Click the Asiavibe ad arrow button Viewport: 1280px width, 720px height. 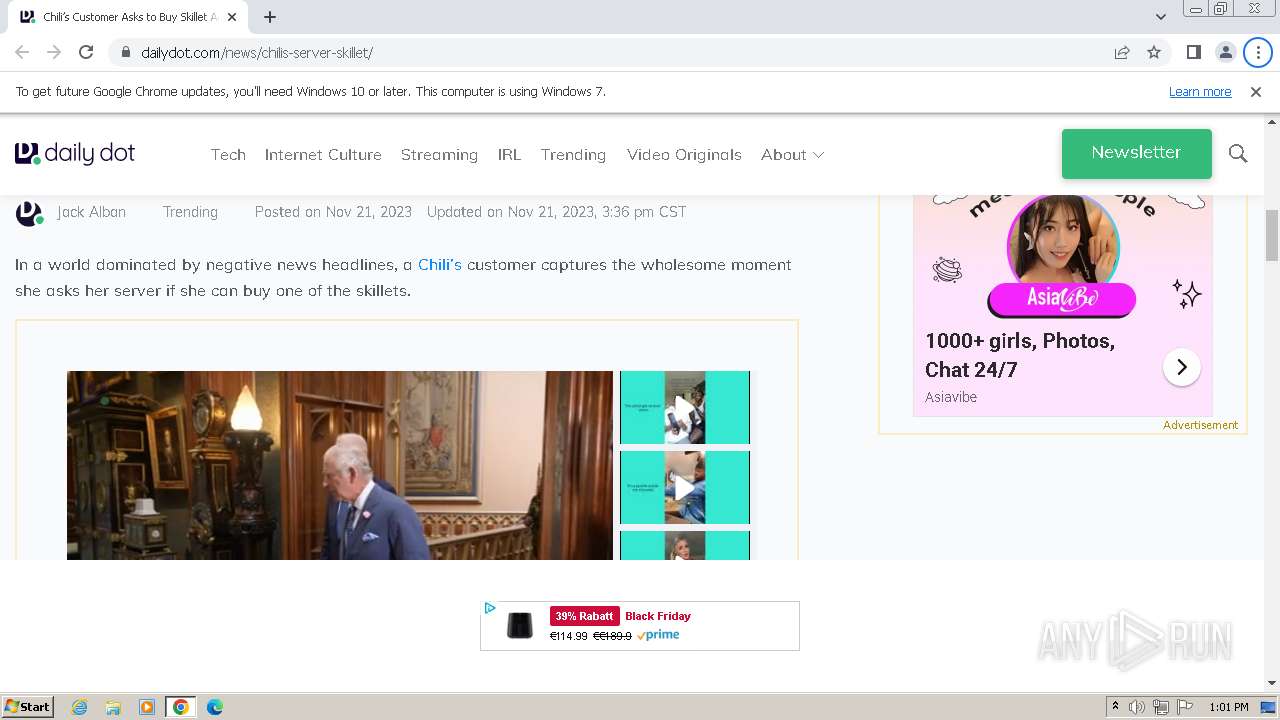pos(1181,367)
